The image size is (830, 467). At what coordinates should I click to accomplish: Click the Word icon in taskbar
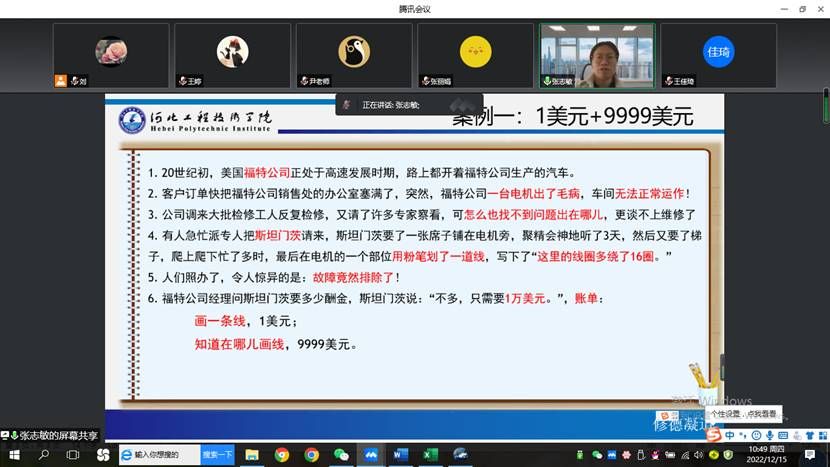coord(400,455)
